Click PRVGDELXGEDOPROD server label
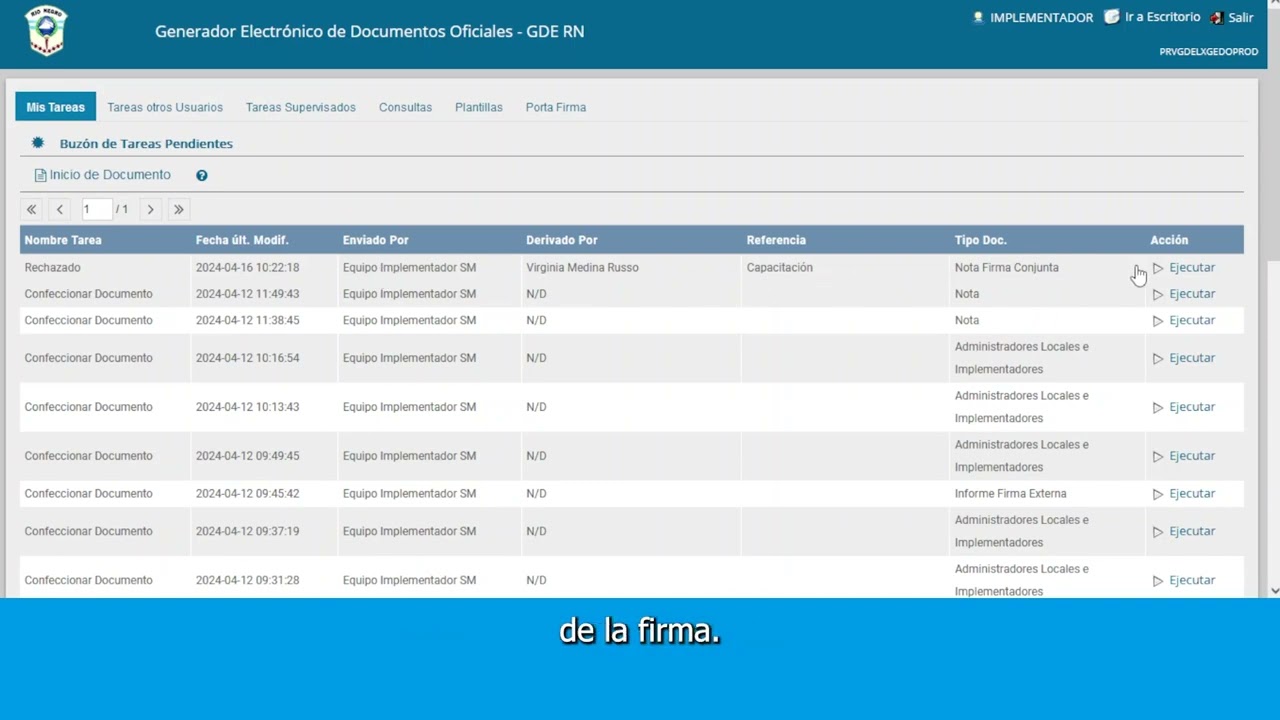 pyautogui.click(x=1209, y=52)
